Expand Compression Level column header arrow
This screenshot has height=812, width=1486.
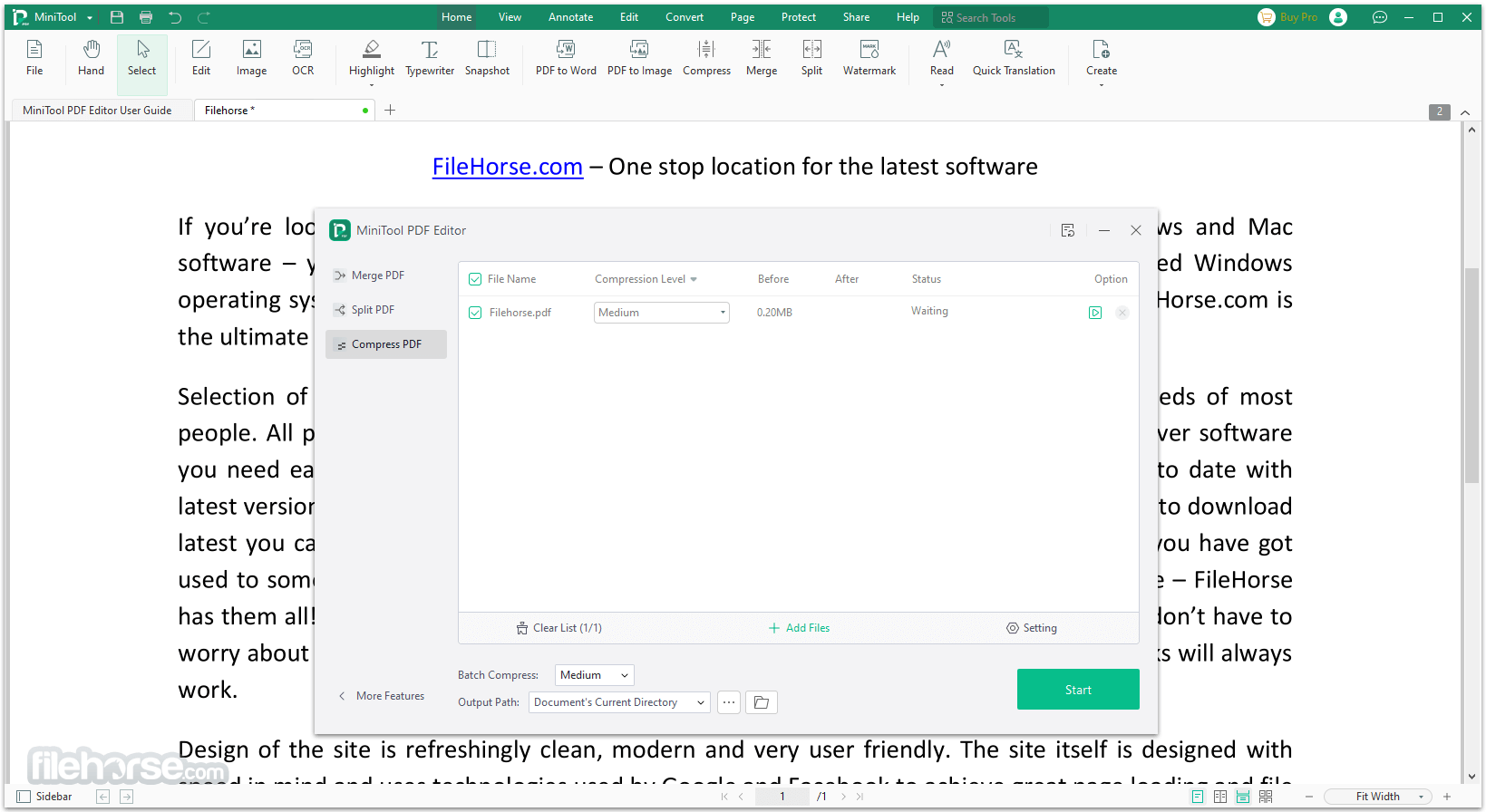pyautogui.click(x=694, y=279)
